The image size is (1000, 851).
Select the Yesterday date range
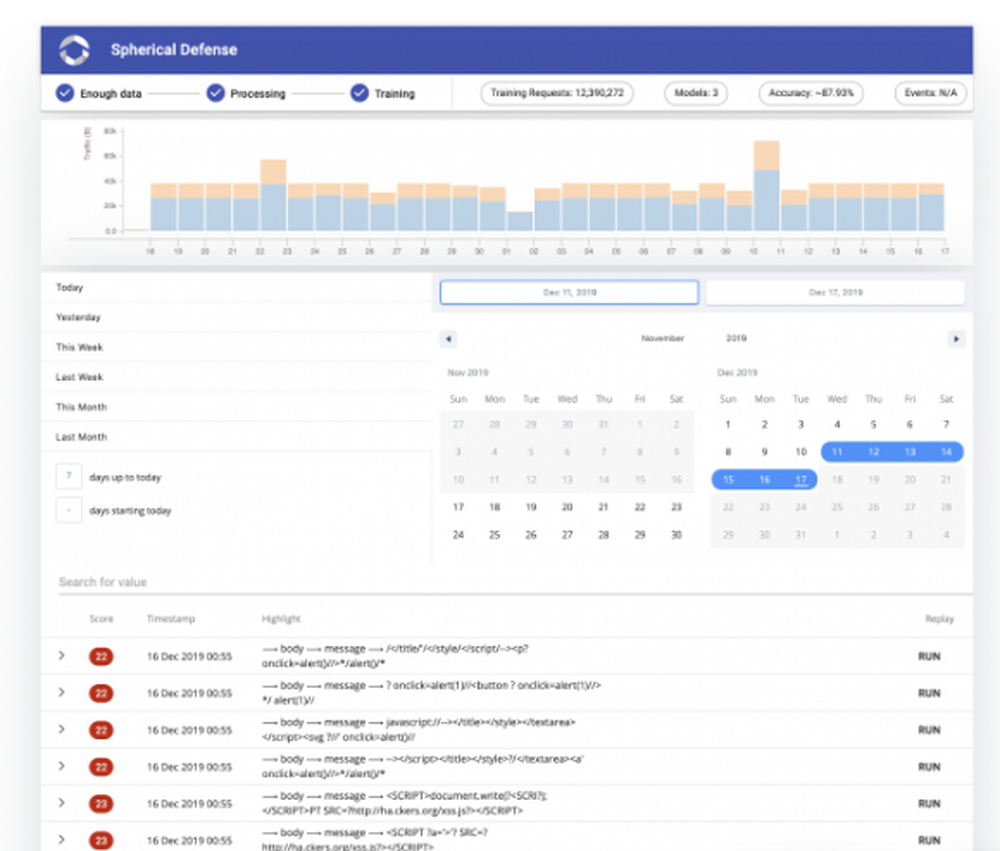click(236, 317)
